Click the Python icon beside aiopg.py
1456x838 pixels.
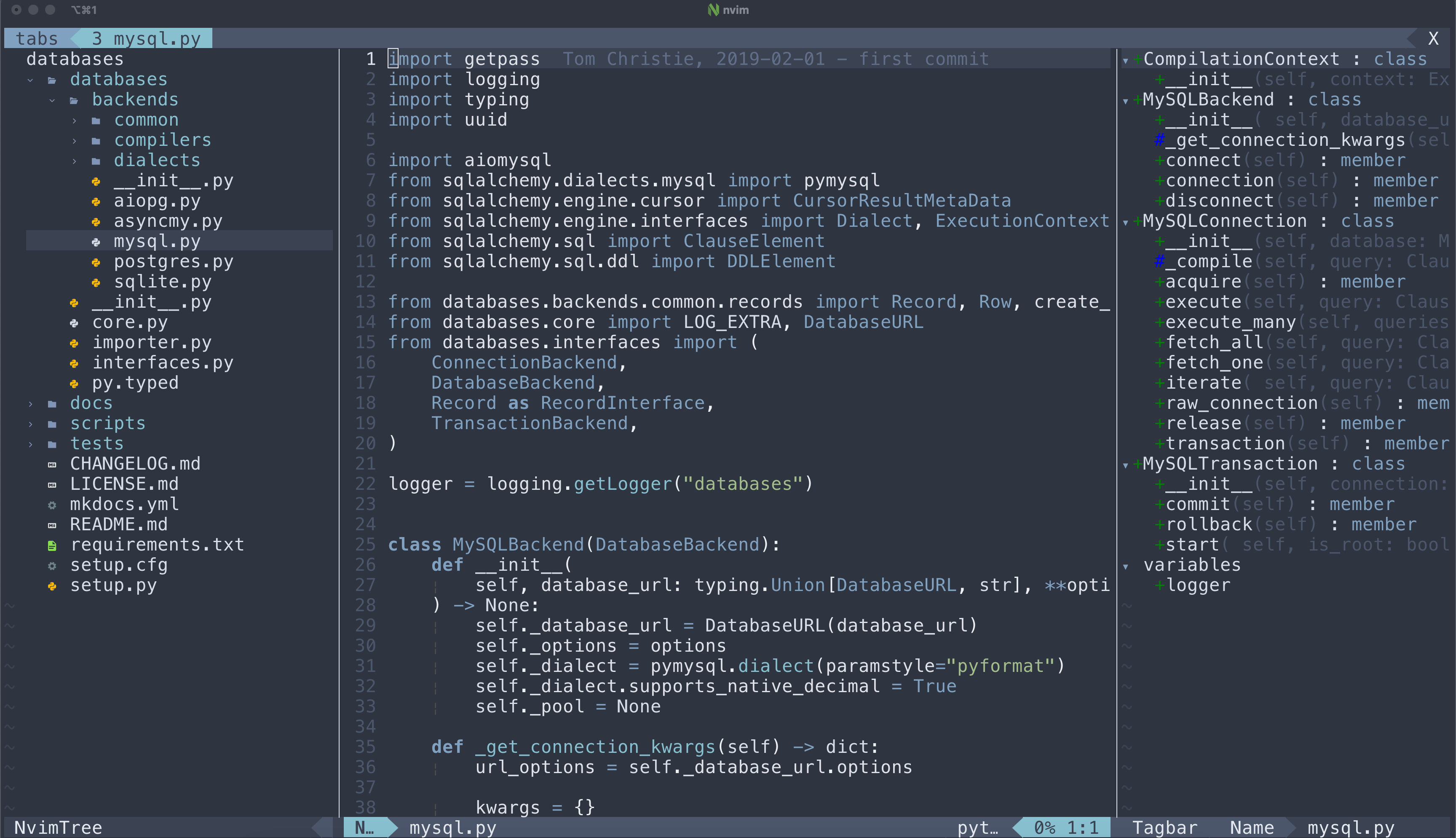tap(96, 201)
